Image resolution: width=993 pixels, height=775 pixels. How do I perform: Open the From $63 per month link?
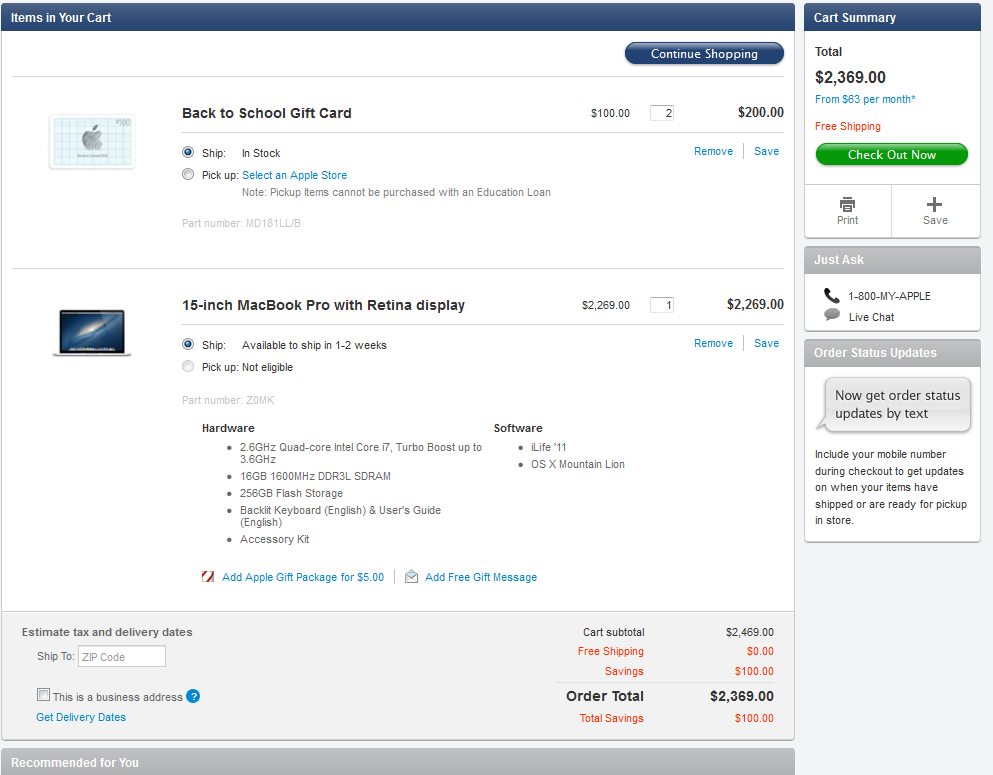click(x=865, y=99)
